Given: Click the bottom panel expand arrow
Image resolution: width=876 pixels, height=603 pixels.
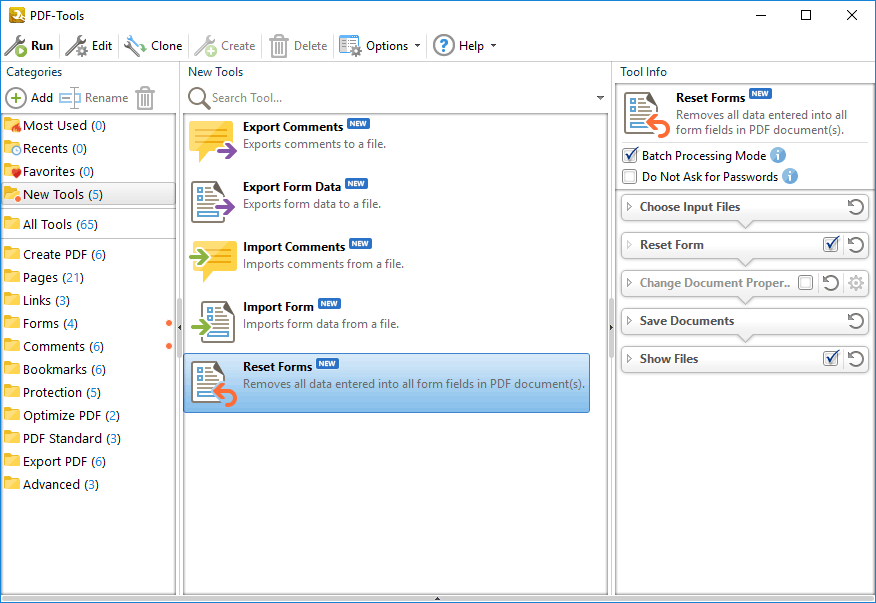Looking at the screenshot, I should (437, 599).
